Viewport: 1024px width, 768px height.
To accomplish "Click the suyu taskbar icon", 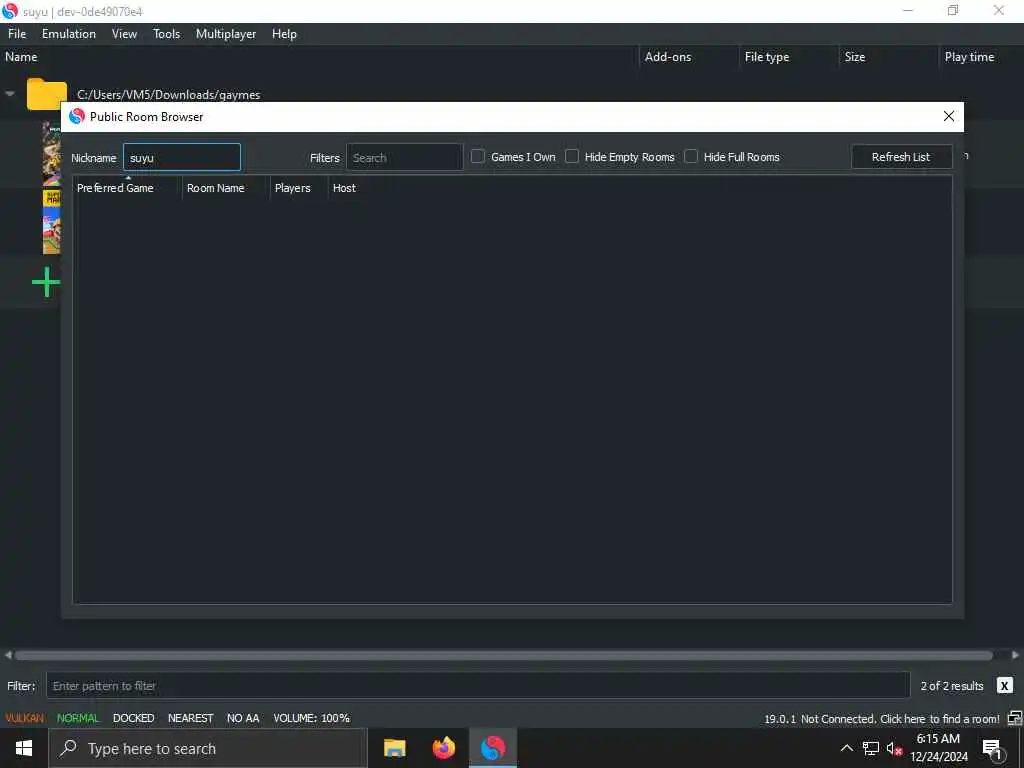I will click(x=493, y=748).
